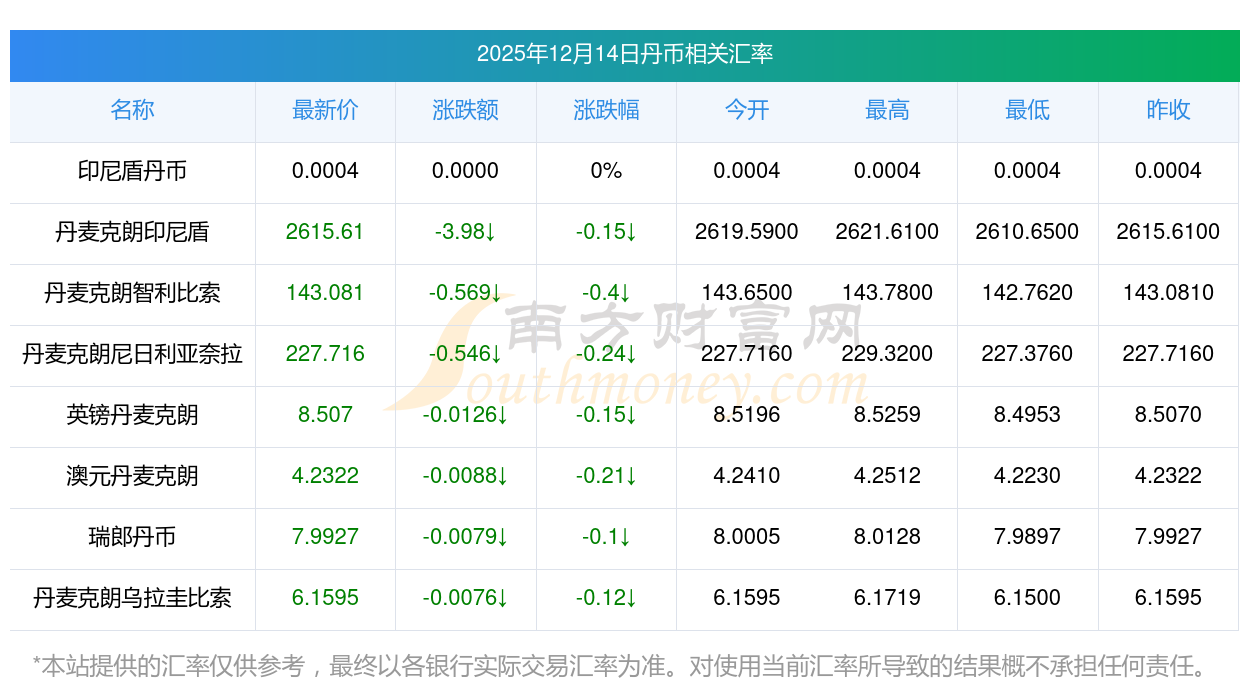The width and height of the screenshot is (1250, 697).
Task: Open the 丹麦克朗印尼盾 currency pair
Action: pyautogui.click(x=132, y=232)
